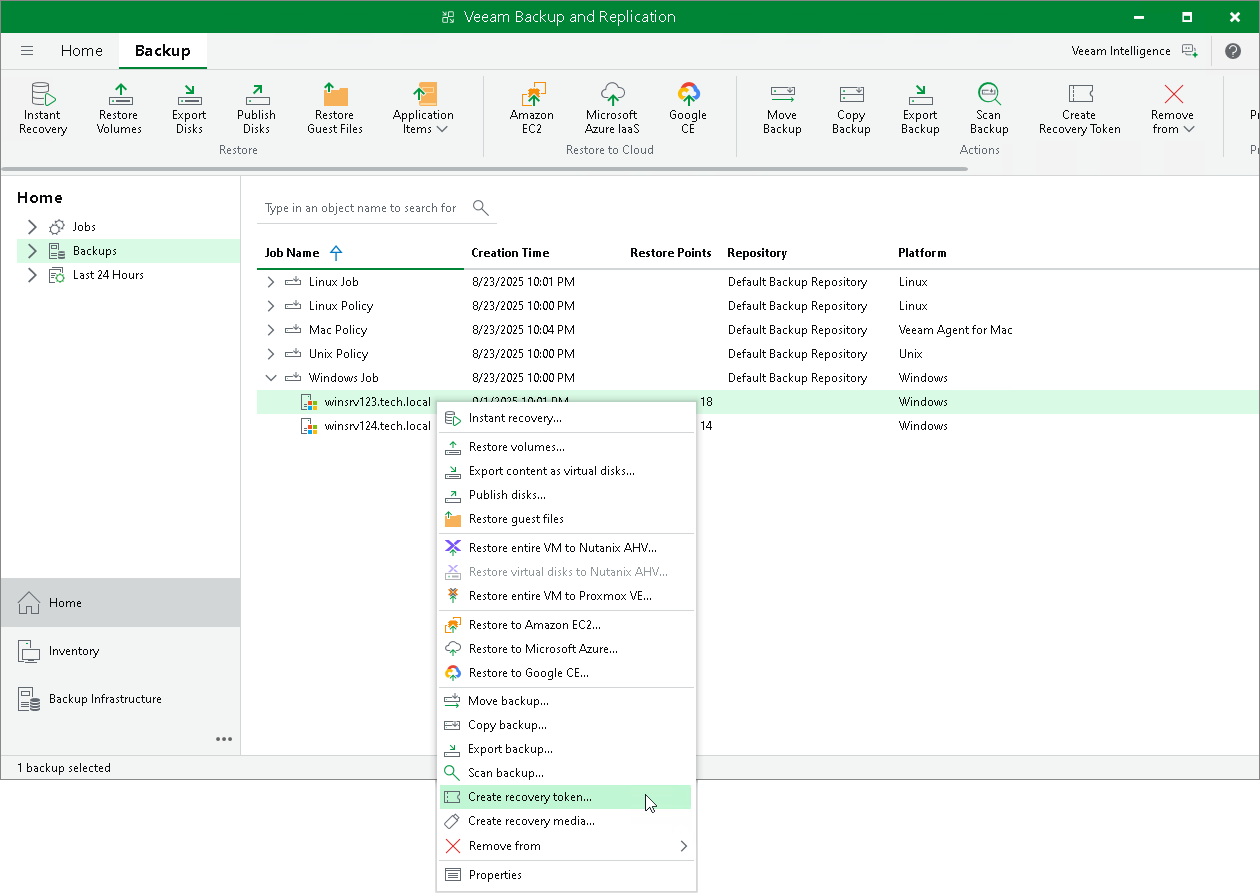The width and height of the screenshot is (1260, 896).
Task: Choose Restore guest files menu item
Action: 566,519
